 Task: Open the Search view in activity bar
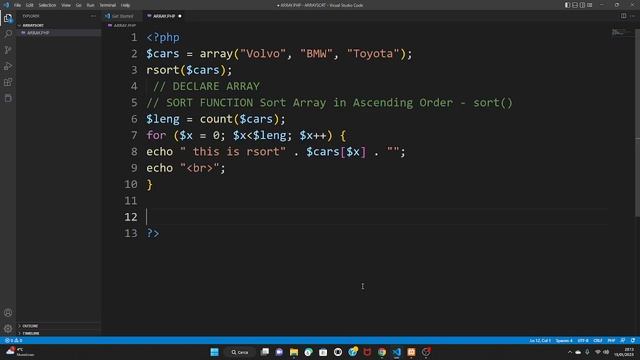[x=8, y=34]
